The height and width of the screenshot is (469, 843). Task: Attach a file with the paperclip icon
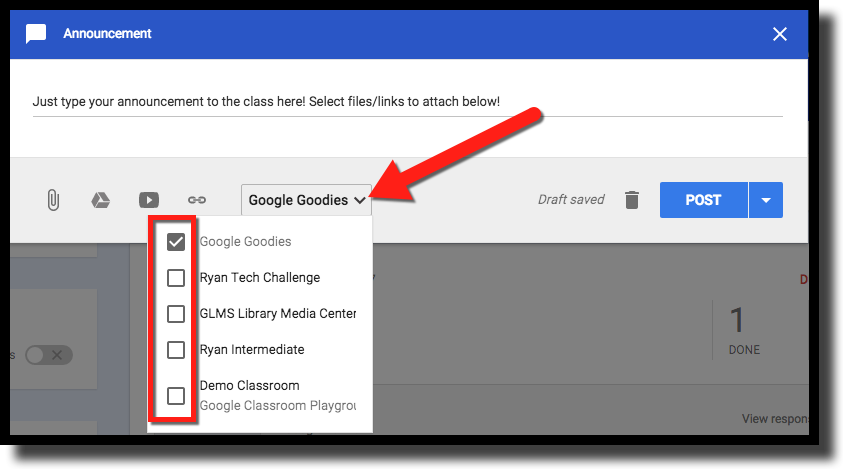(x=53, y=200)
